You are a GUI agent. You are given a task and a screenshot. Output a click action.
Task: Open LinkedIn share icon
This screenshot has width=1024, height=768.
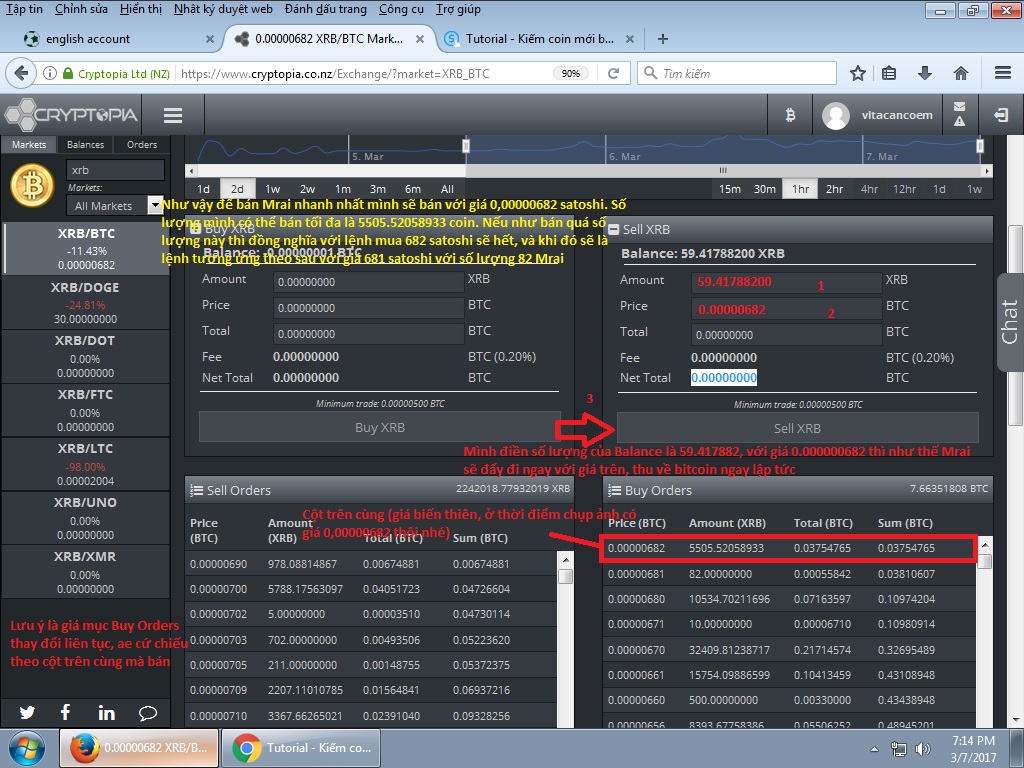(106, 712)
